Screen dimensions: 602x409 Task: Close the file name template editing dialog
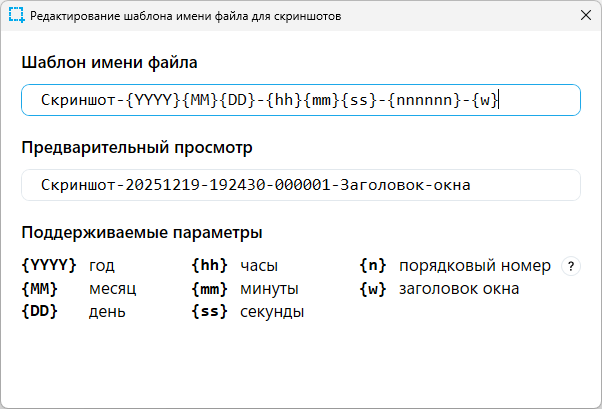click(x=586, y=15)
